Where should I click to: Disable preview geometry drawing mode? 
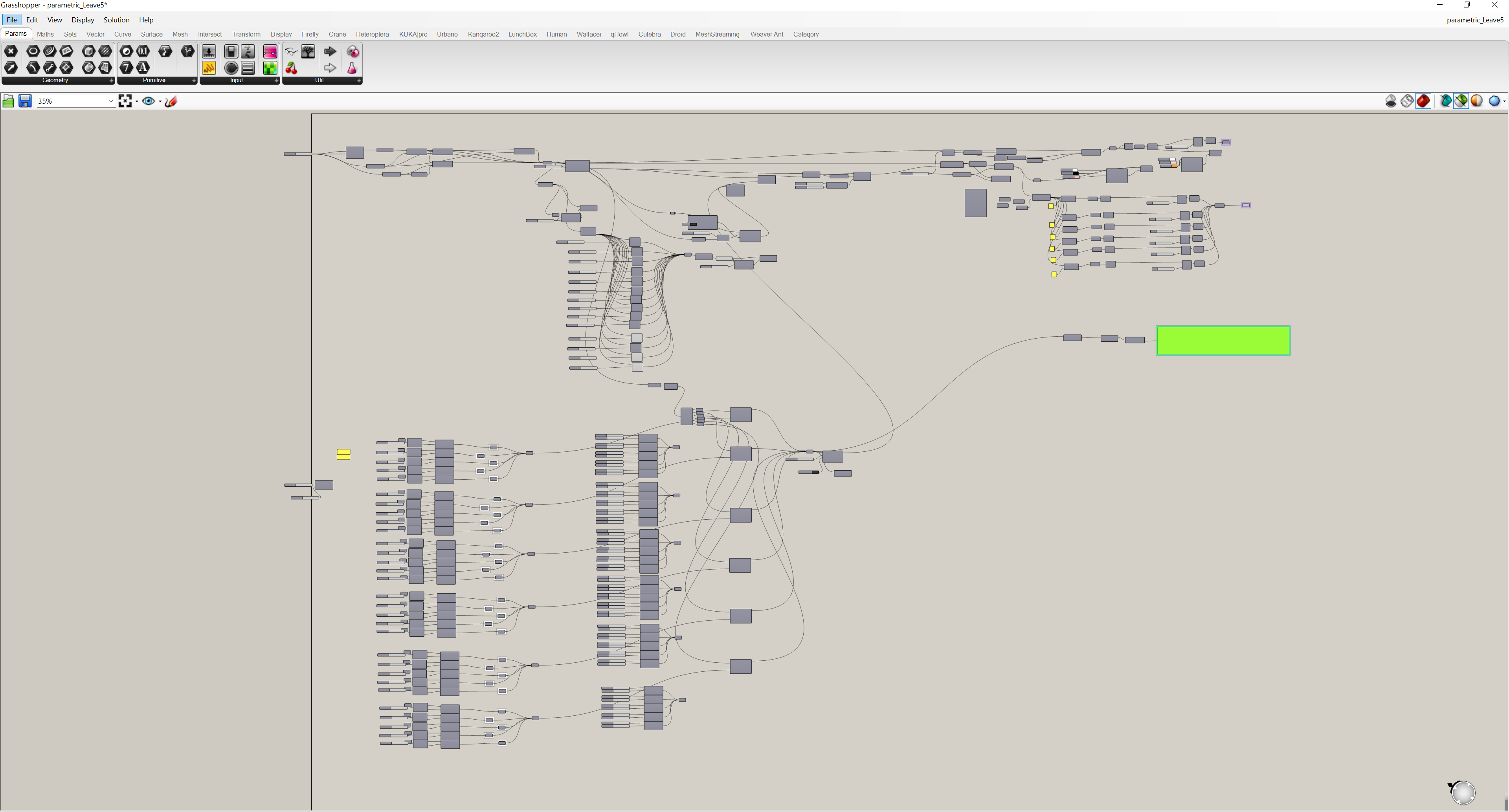pyautogui.click(x=1391, y=101)
